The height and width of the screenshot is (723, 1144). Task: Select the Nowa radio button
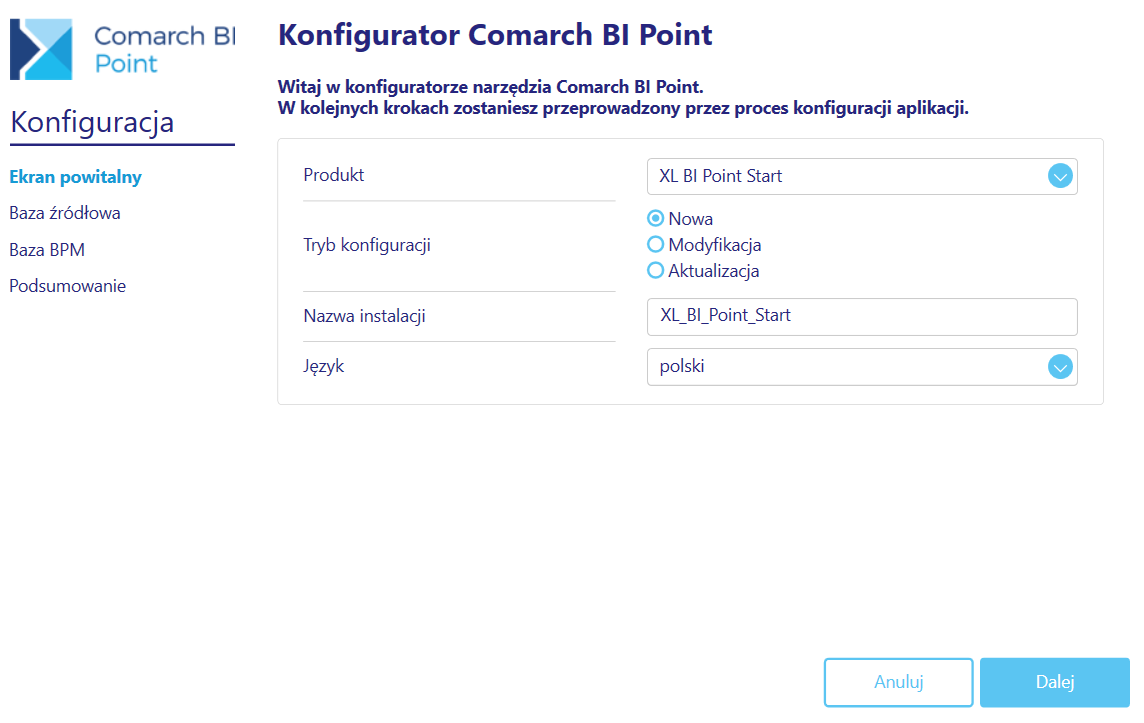[x=655, y=218]
